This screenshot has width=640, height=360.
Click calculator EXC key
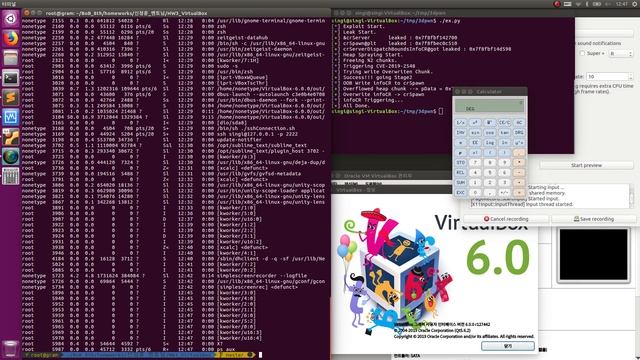tap(460, 192)
